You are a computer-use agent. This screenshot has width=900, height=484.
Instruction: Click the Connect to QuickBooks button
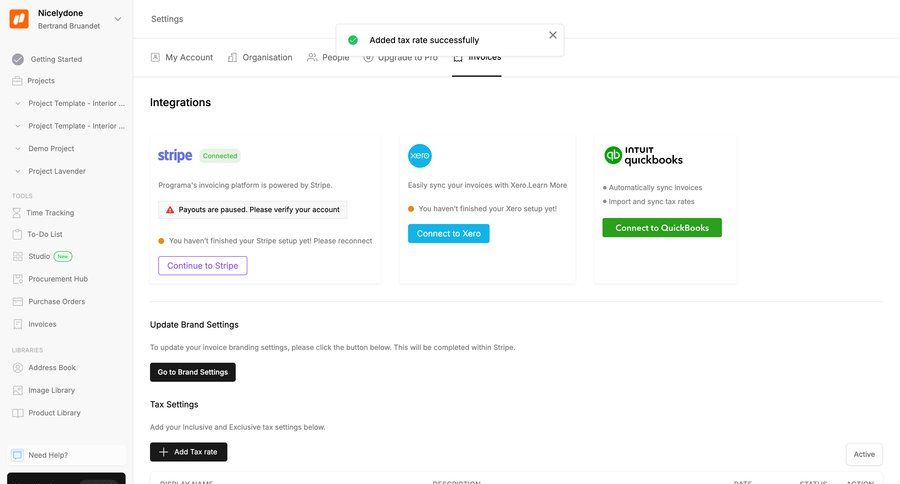point(662,228)
